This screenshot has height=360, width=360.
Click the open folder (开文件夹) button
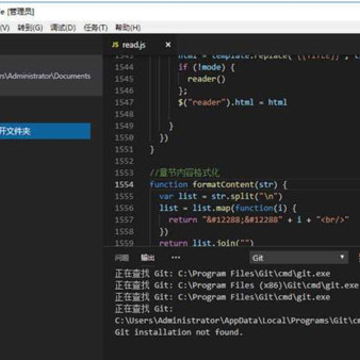click(x=45, y=131)
